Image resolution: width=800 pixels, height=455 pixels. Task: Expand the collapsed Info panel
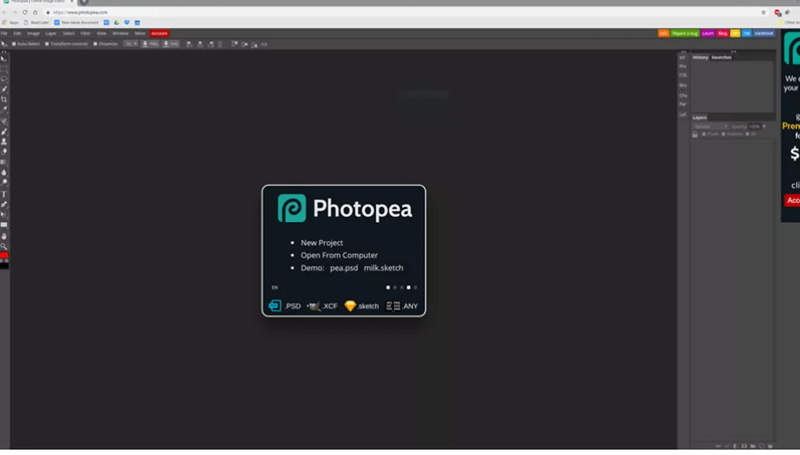(x=683, y=58)
